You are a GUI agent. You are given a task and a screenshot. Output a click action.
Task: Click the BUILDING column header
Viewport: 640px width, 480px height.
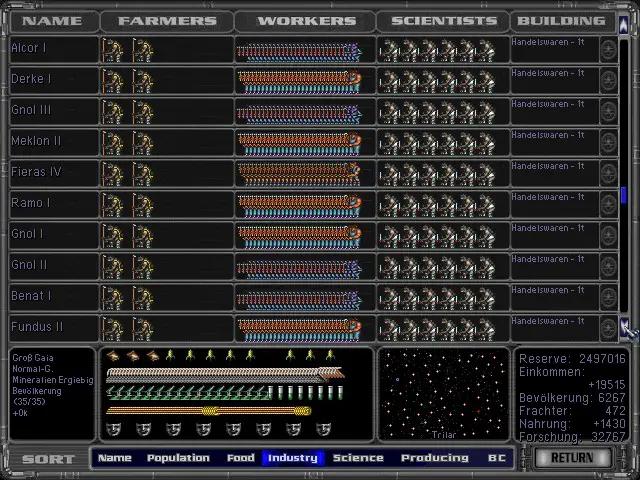coord(562,21)
